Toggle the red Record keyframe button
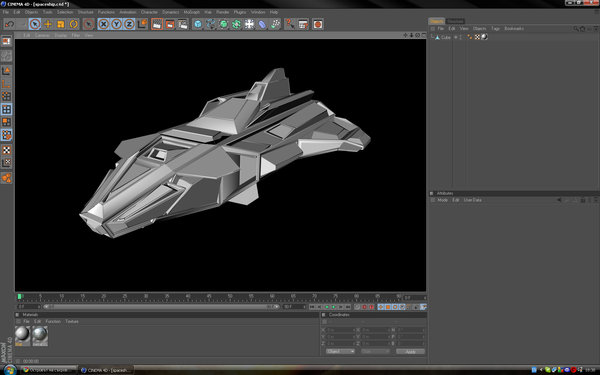Screen dimensions: 600x375 (x=364, y=307)
